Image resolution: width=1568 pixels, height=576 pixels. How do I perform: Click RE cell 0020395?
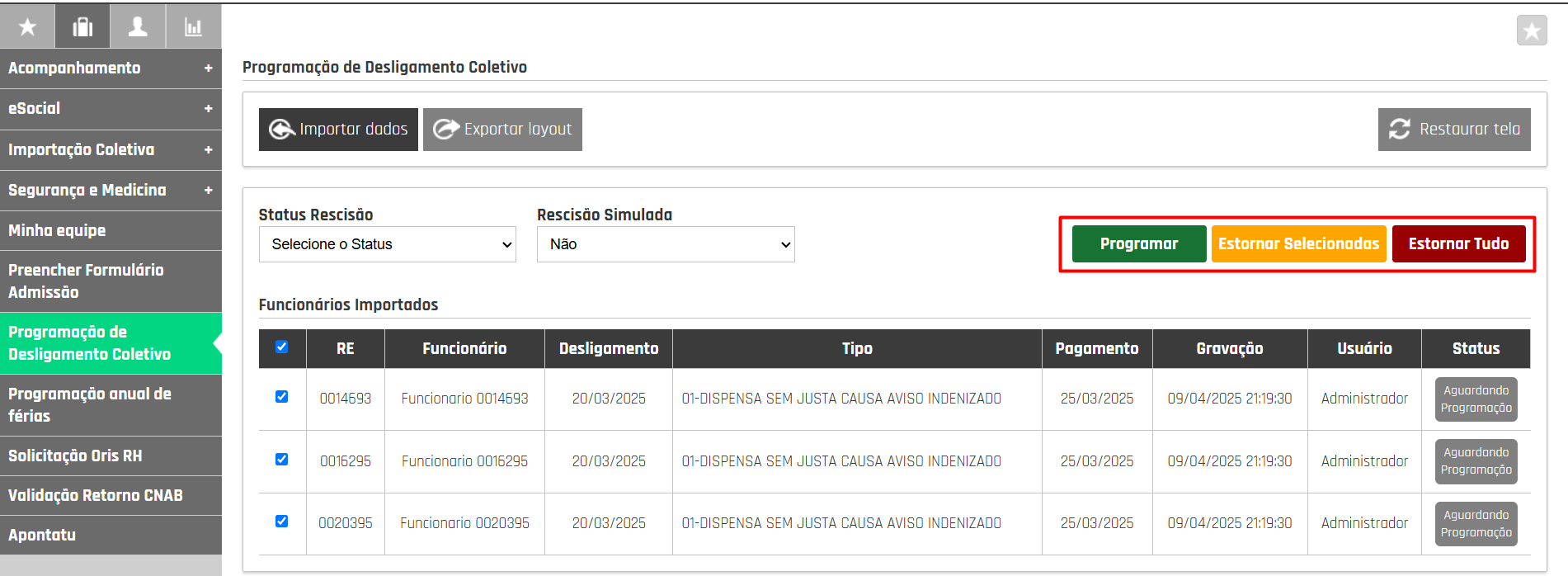point(346,523)
